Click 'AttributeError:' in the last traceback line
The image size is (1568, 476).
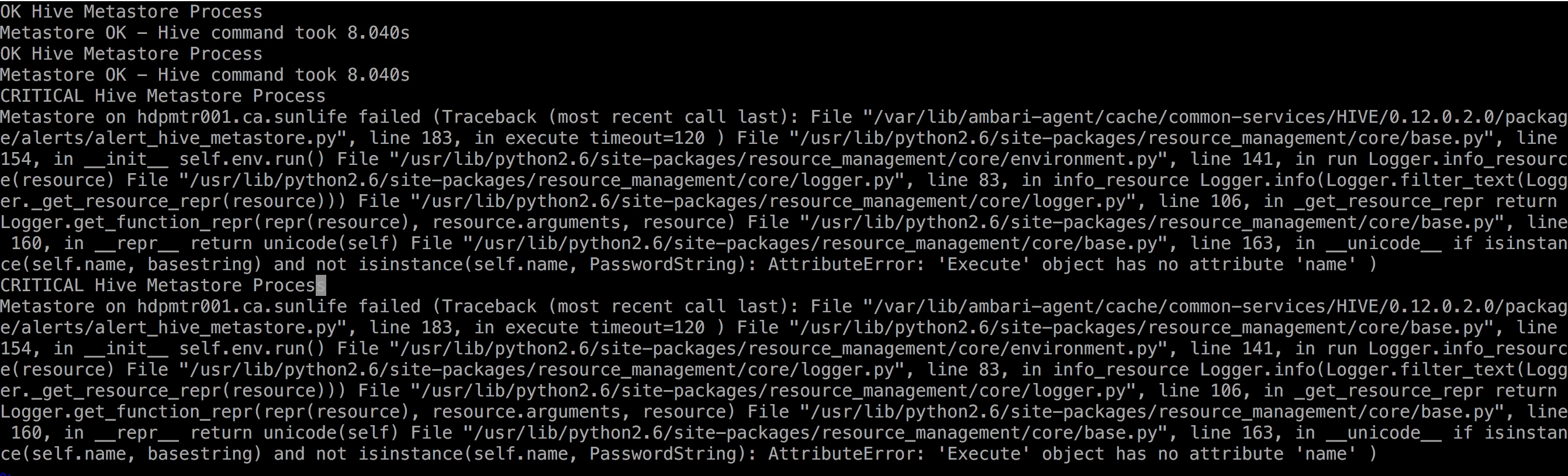coord(847,454)
